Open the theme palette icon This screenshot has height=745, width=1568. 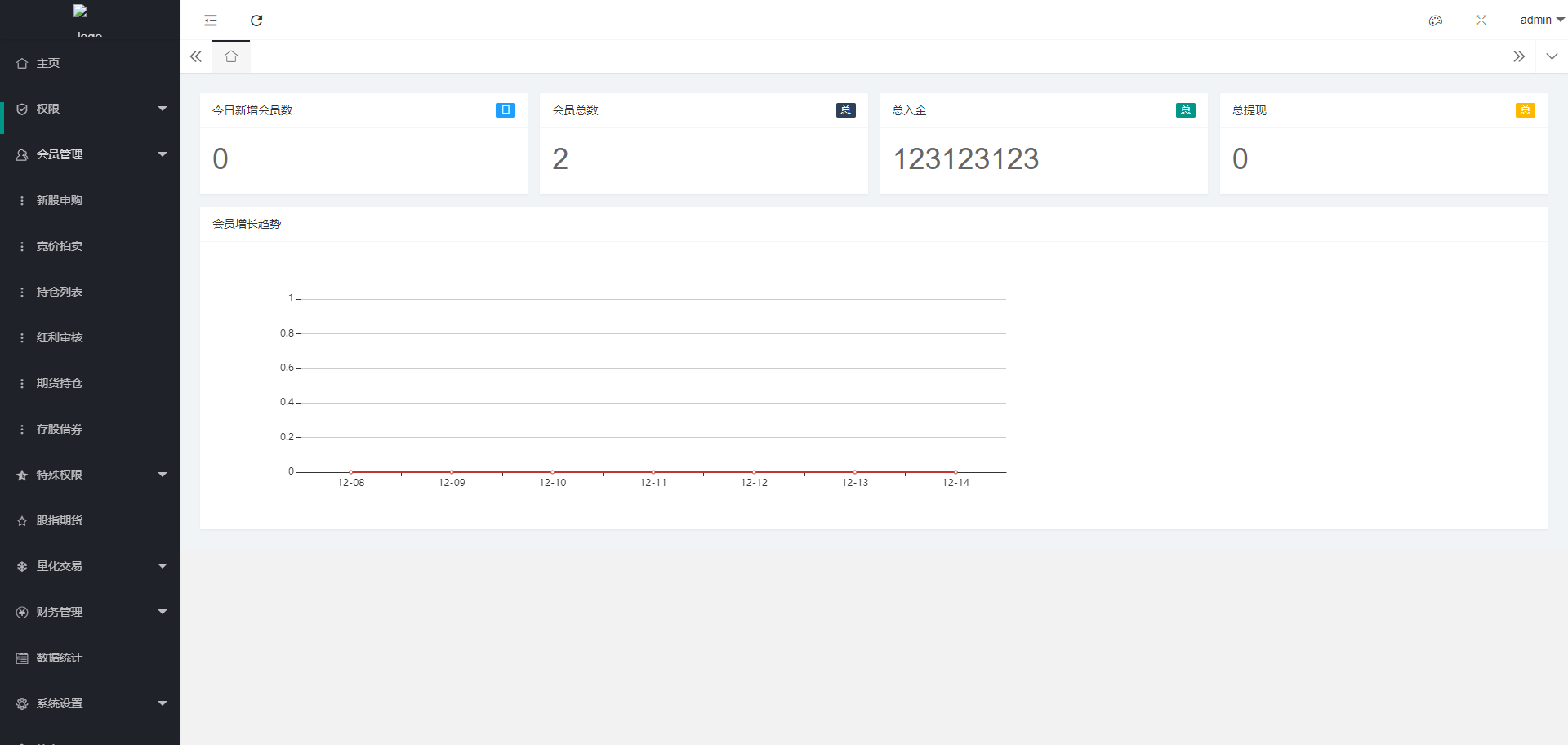coord(1435,20)
